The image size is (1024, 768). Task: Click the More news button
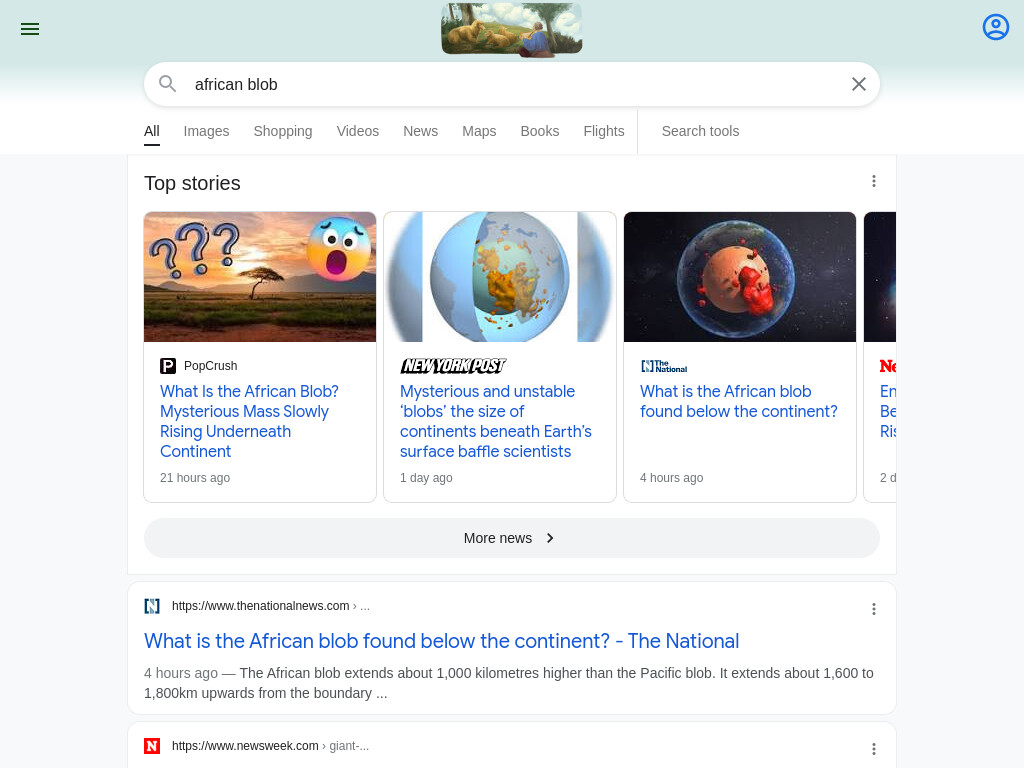click(x=511, y=538)
